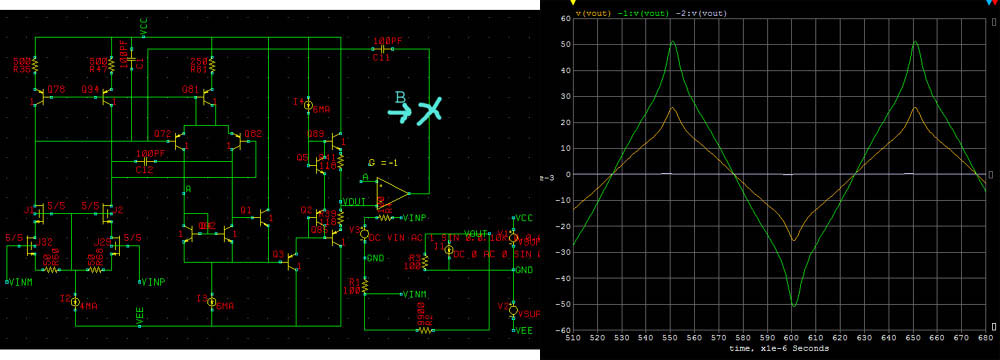Select resistor R47 symbol
Image resolution: width=1000 pixels, height=360 pixels.
(112, 64)
